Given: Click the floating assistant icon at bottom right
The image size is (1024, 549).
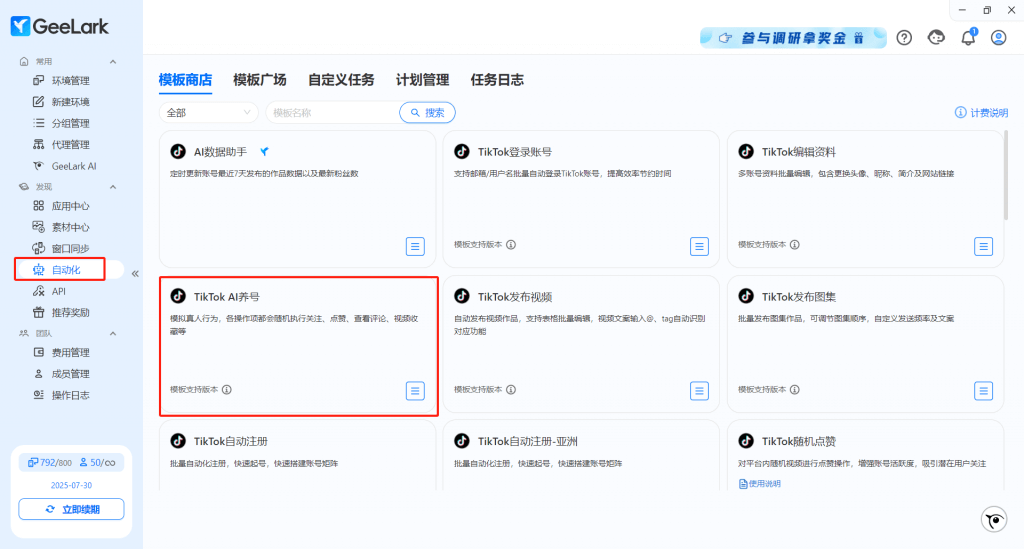Looking at the screenshot, I should click(993, 519).
